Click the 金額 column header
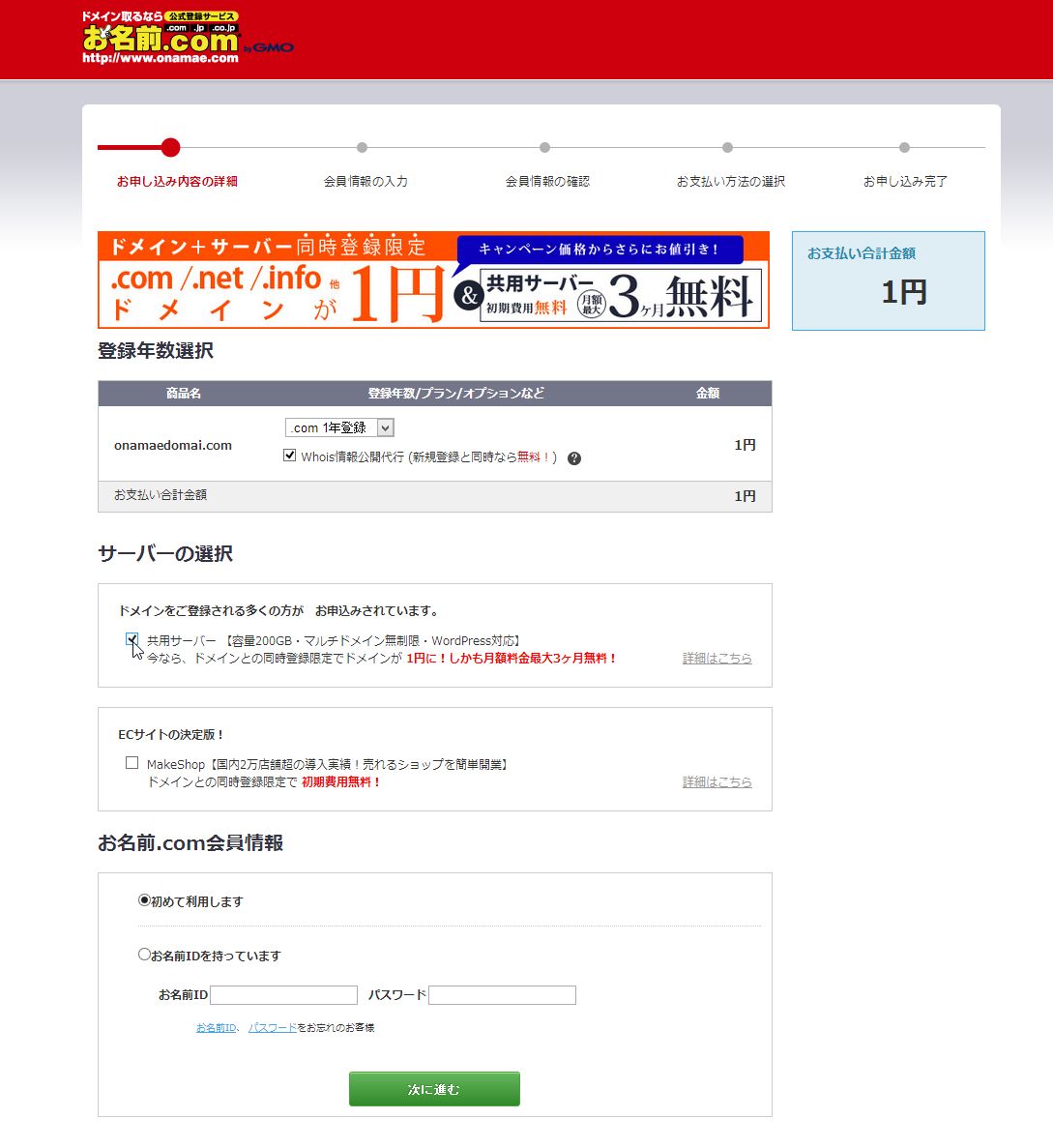The width and height of the screenshot is (1053, 1148). pos(708,394)
